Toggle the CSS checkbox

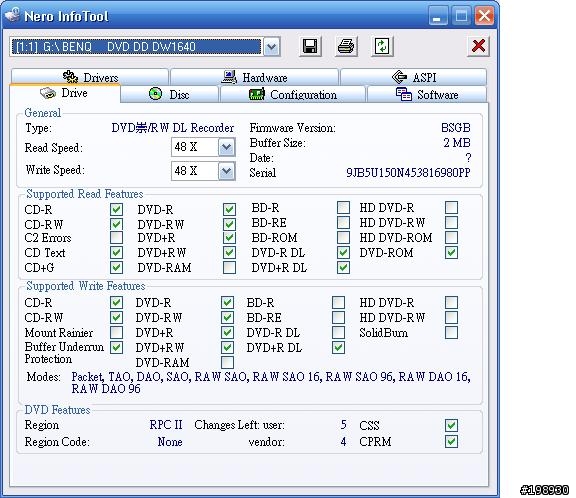pyautogui.click(x=451, y=425)
